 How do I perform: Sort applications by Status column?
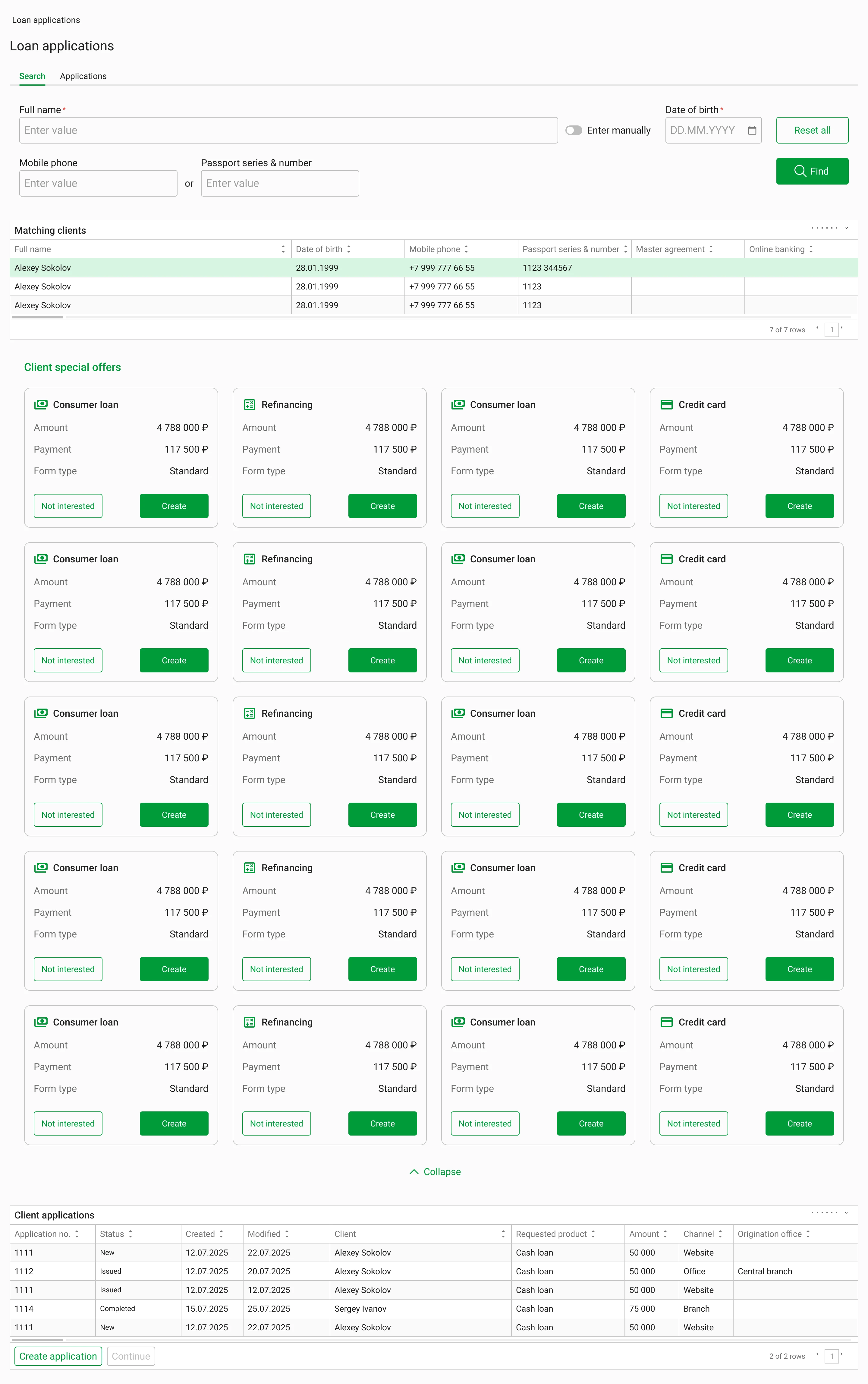(x=130, y=1234)
